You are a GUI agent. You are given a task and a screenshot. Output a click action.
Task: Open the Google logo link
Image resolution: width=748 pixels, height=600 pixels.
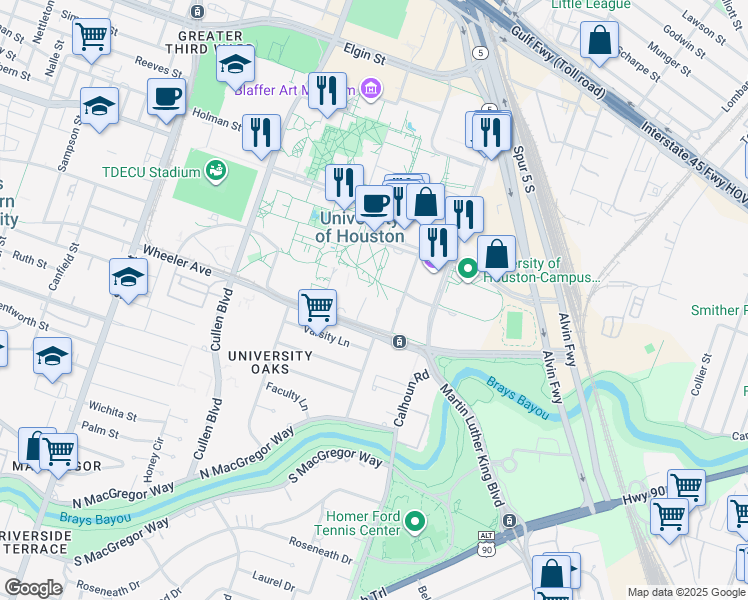(33, 588)
